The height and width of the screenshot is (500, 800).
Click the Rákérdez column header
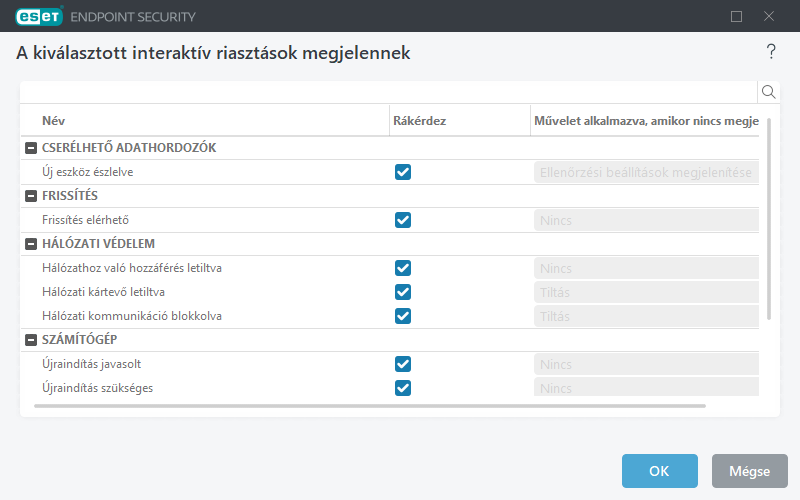tap(419, 121)
